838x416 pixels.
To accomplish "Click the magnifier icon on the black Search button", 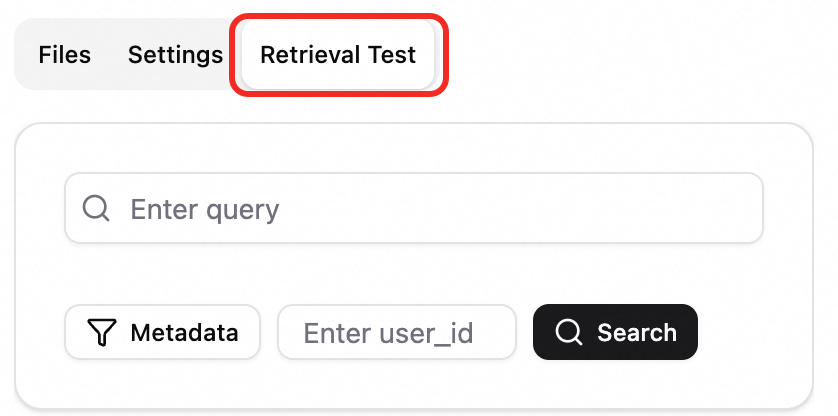I will (568, 332).
